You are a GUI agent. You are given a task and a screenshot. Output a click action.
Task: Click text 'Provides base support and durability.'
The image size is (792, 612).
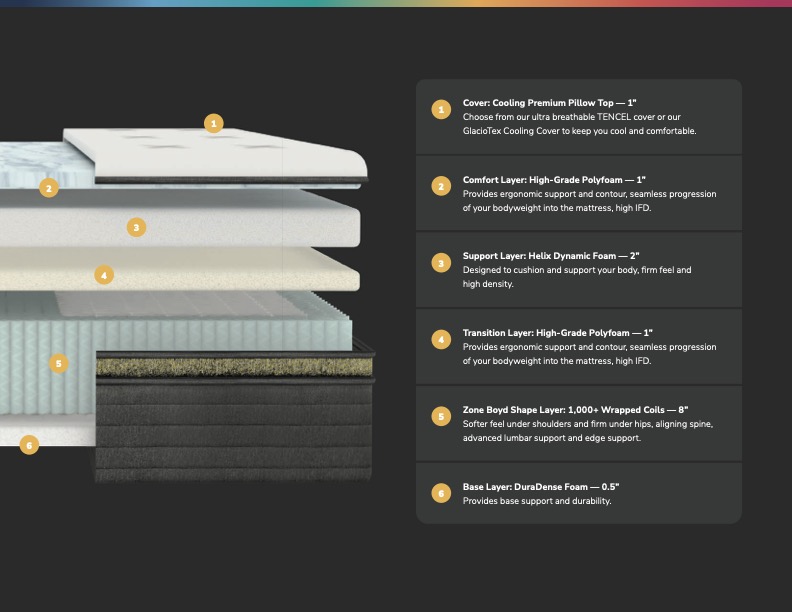point(537,501)
